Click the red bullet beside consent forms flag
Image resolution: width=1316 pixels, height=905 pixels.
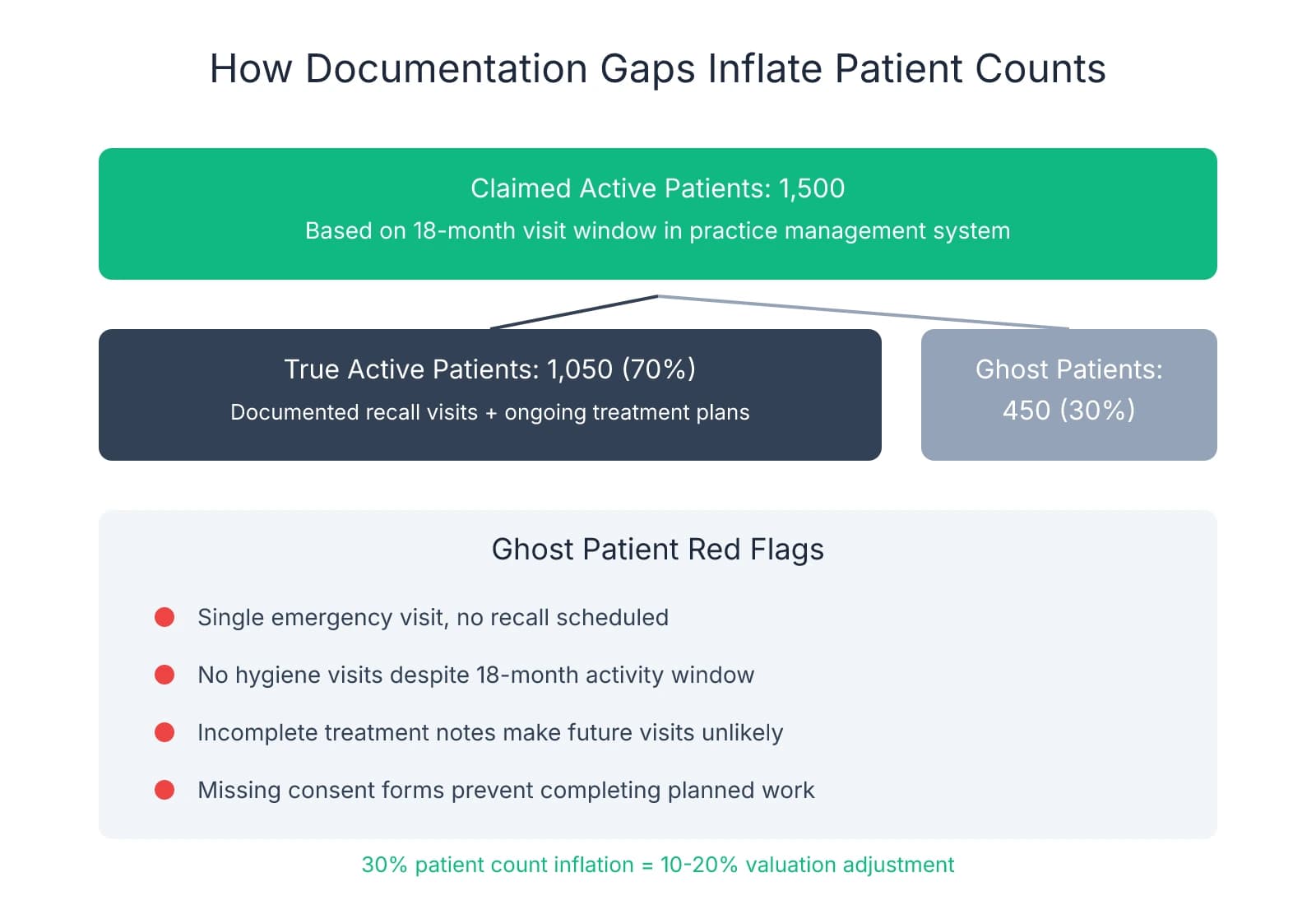click(165, 791)
